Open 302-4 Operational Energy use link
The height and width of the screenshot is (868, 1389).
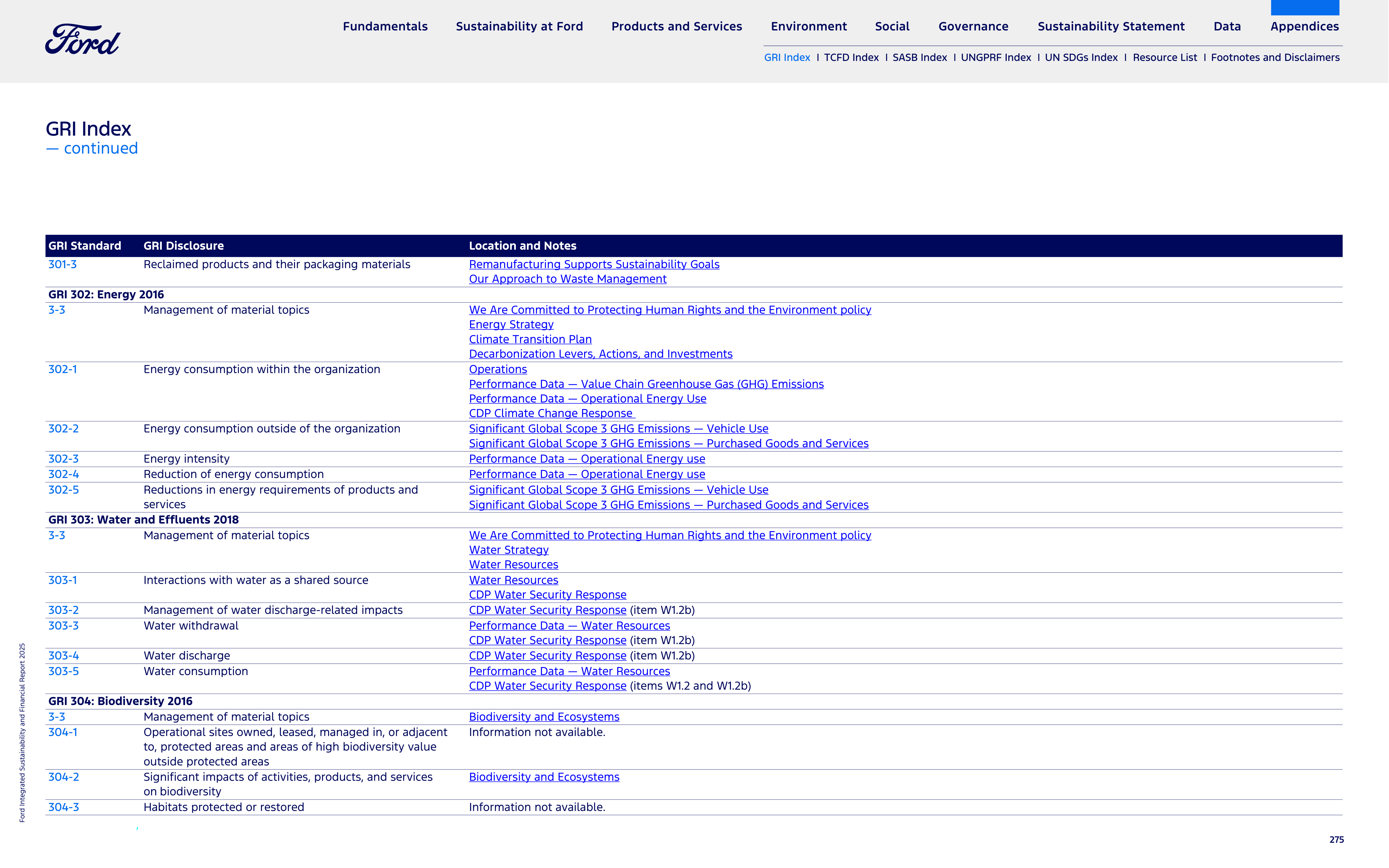coord(587,474)
